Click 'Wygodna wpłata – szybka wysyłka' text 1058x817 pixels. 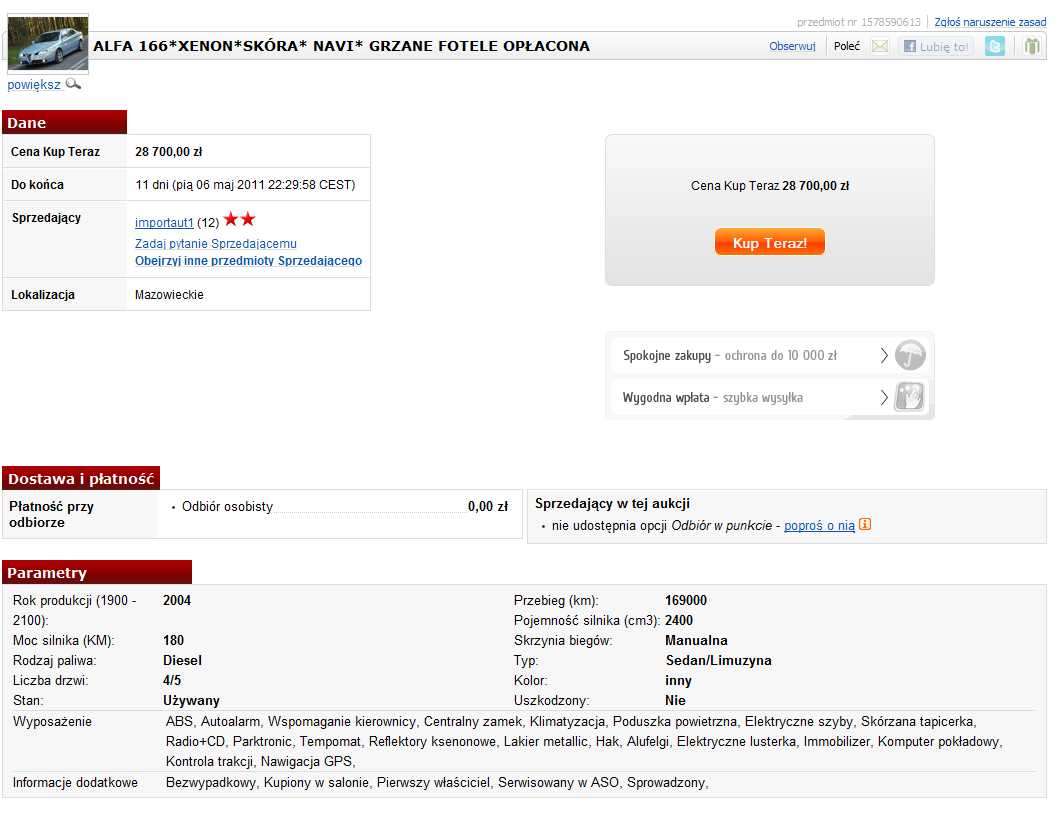713,397
